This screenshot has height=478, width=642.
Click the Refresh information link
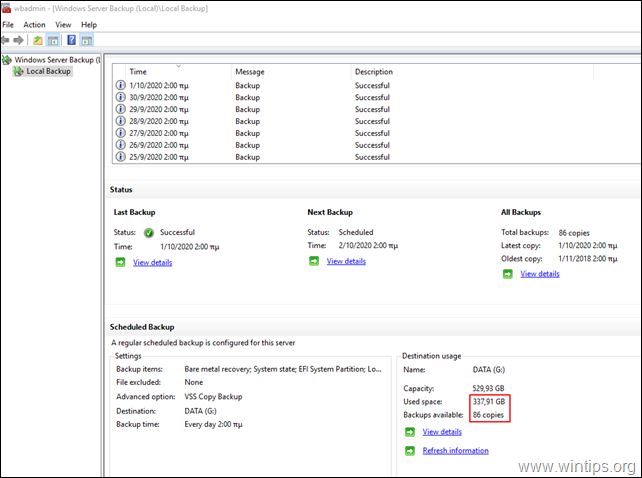[455, 451]
